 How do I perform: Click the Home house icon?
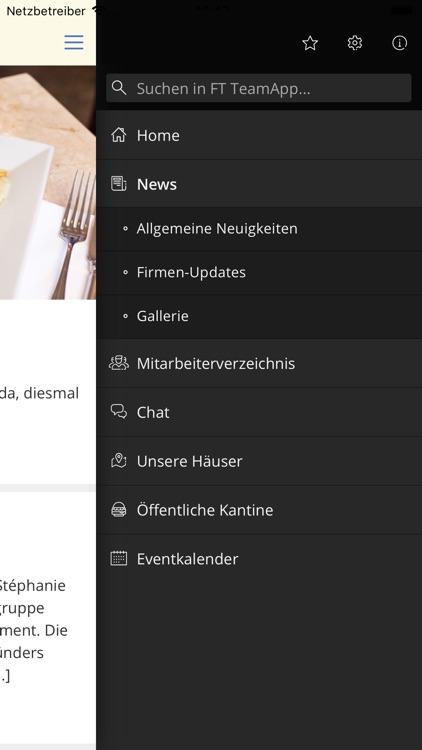coord(119,135)
